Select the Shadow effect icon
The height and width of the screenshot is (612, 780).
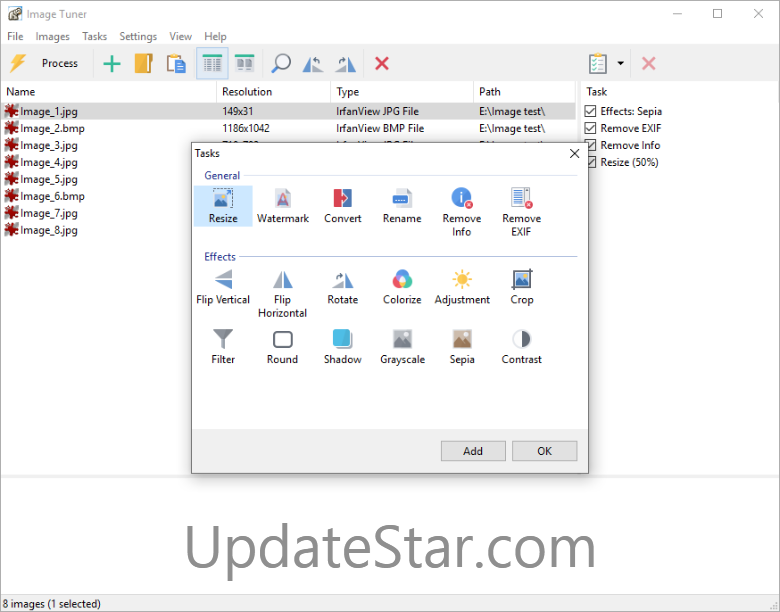click(x=342, y=339)
